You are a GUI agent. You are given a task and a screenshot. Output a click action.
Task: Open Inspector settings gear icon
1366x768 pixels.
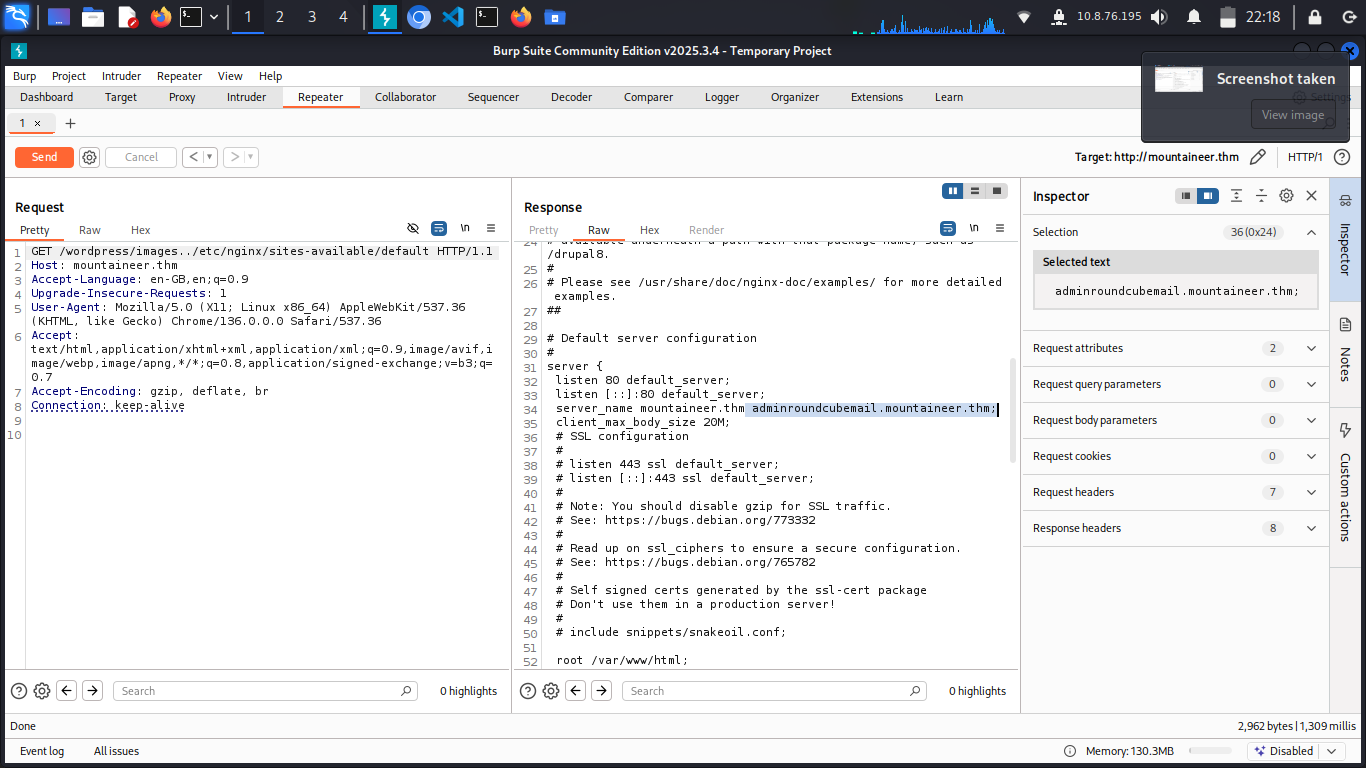coord(1286,196)
